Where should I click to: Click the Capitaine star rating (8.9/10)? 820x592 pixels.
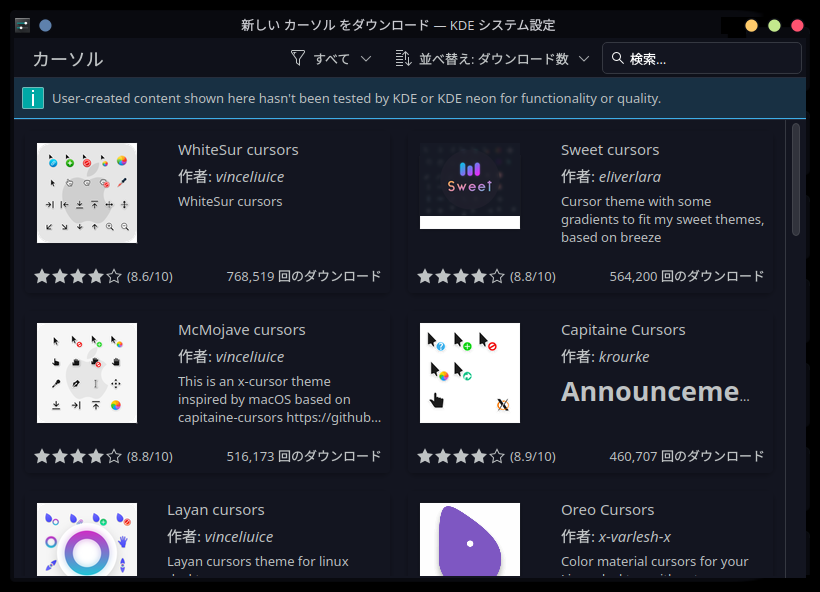(x=486, y=456)
